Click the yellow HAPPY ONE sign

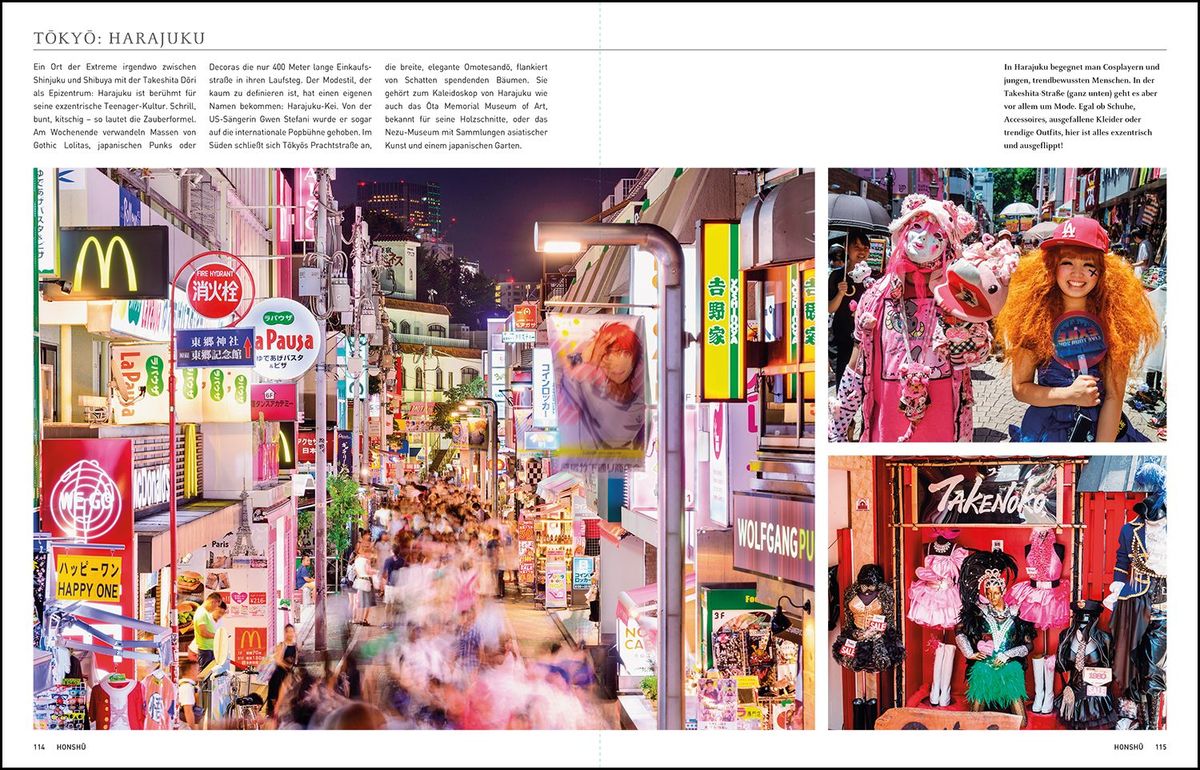coord(88,579)
